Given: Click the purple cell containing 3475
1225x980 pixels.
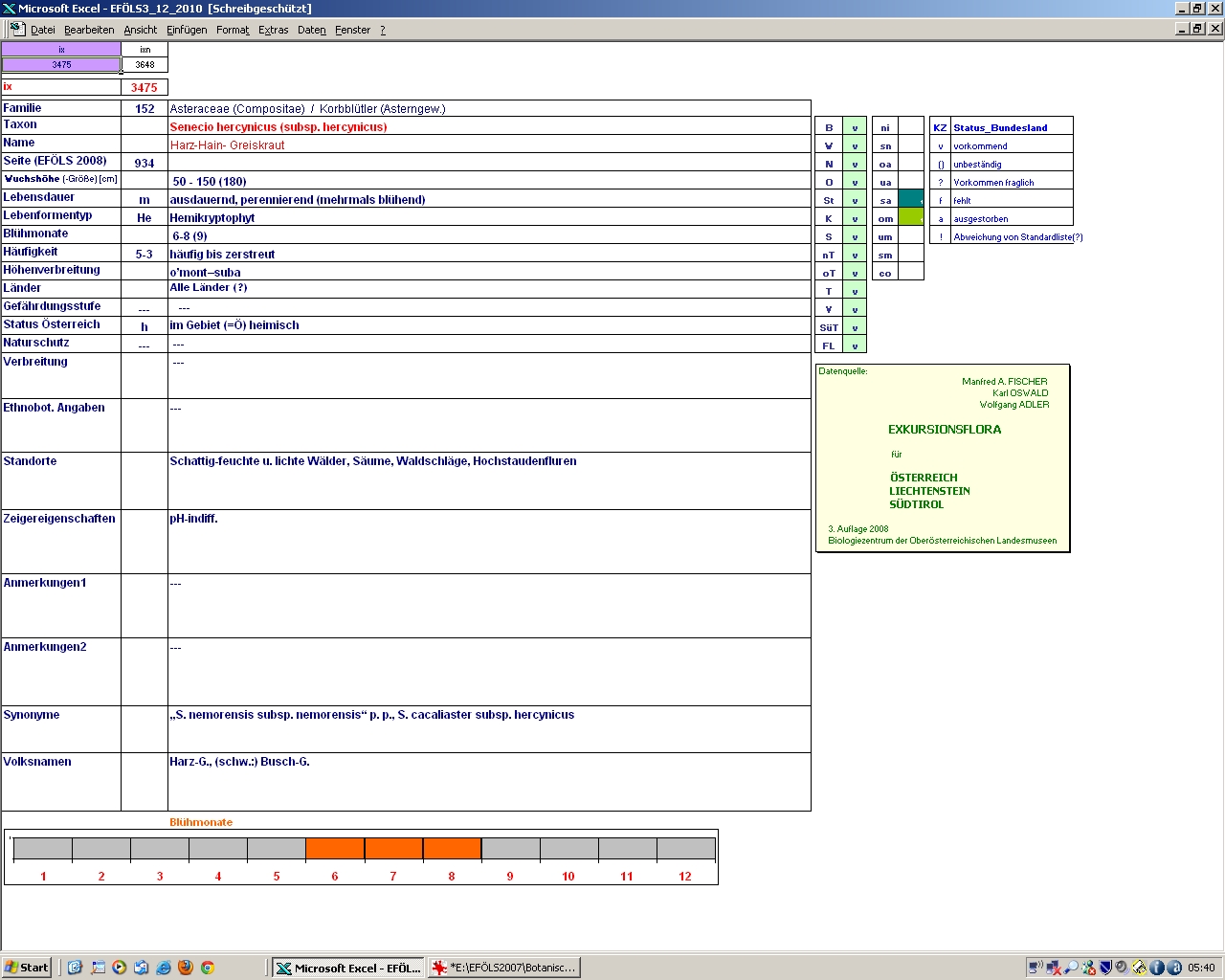Looking at the screenshot, I should 61,65.
